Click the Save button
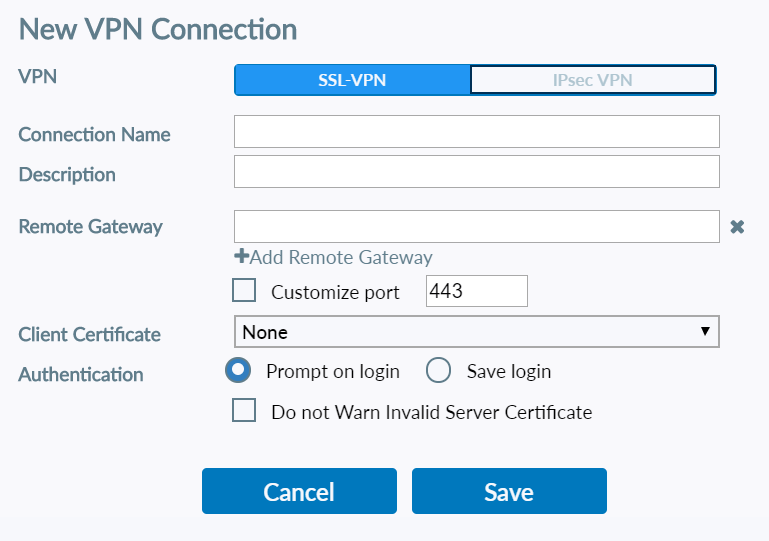Screen dimensions: 769x541 pos(509,491)
